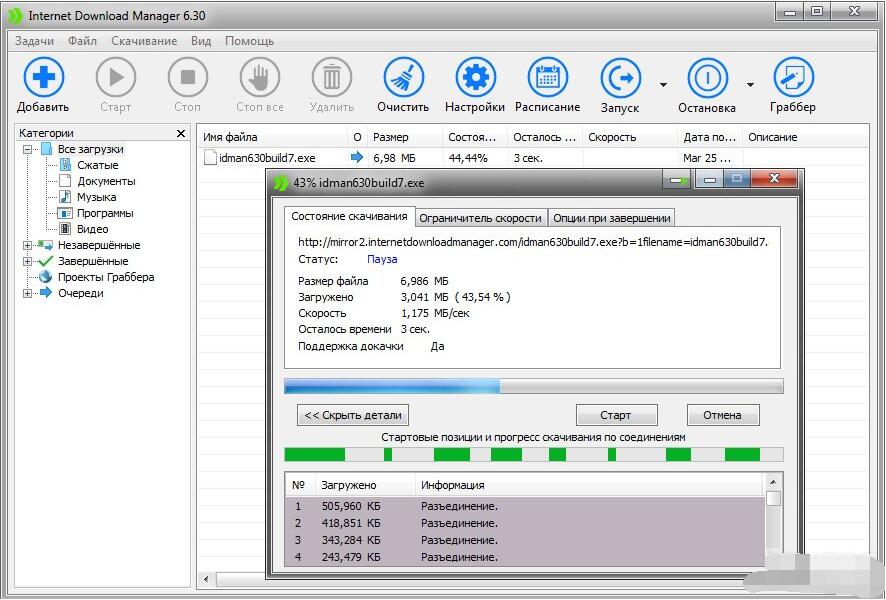
Task: Select connection row 3 with 343,284 КБ
Action: [524, 540]
